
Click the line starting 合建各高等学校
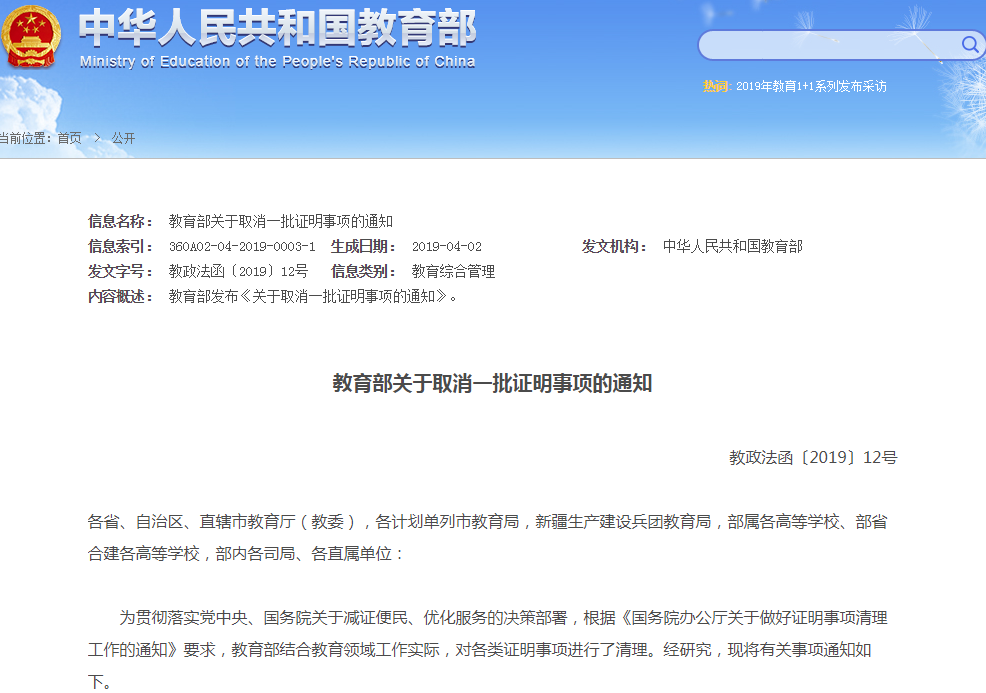(245, 554)
